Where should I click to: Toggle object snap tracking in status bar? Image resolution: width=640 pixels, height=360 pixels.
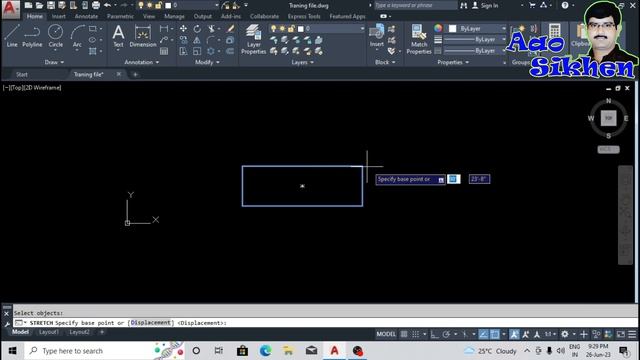(484, 334)
